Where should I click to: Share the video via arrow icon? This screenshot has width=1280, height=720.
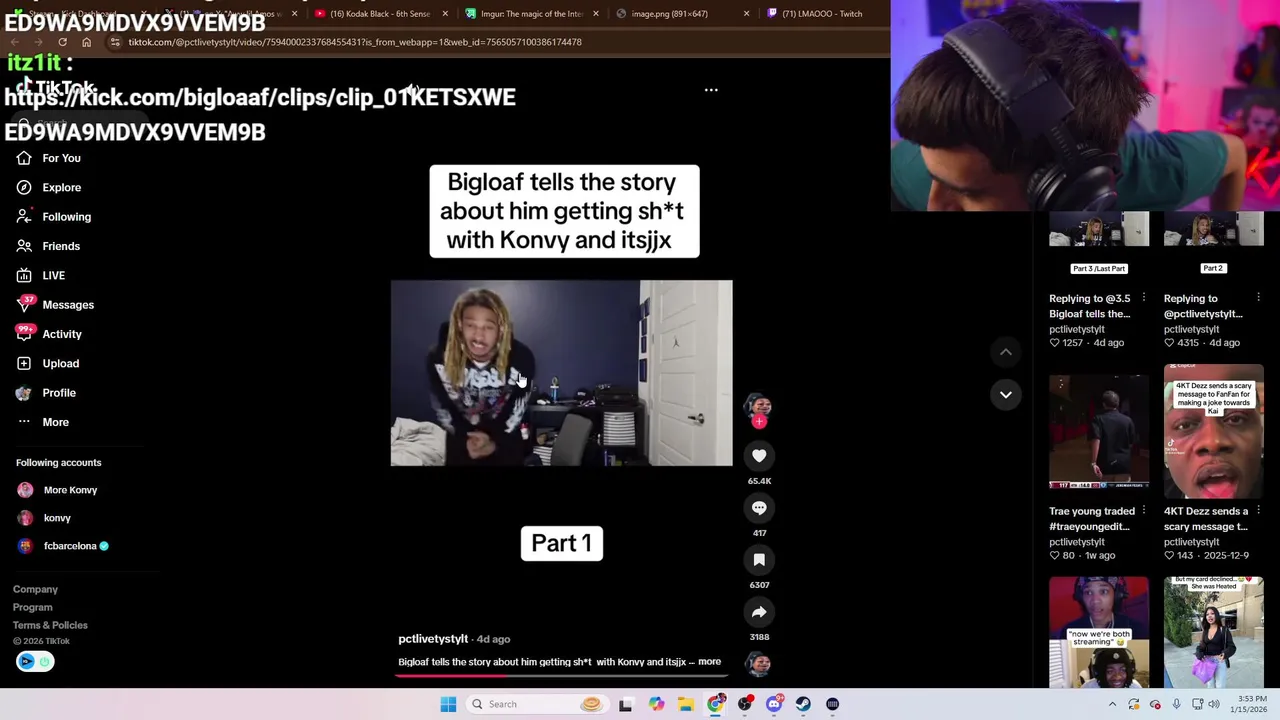click(759, 612)
